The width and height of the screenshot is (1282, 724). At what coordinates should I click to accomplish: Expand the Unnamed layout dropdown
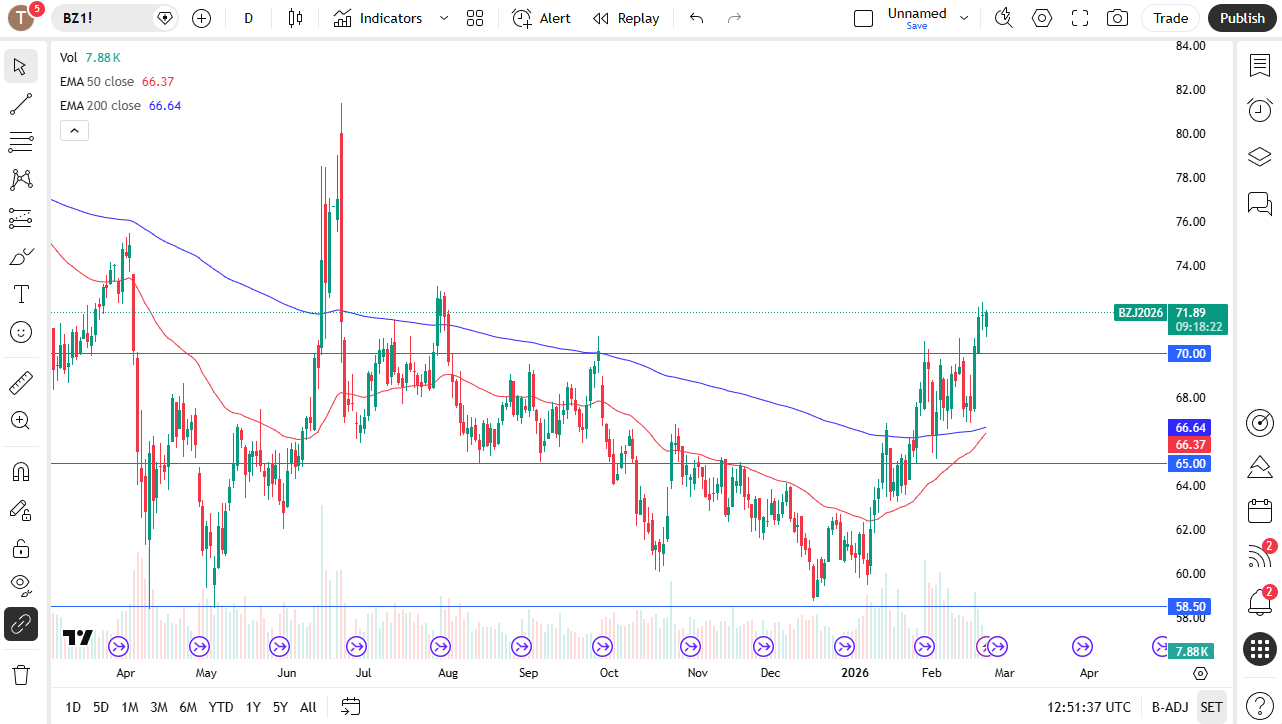tap(964, 18)
